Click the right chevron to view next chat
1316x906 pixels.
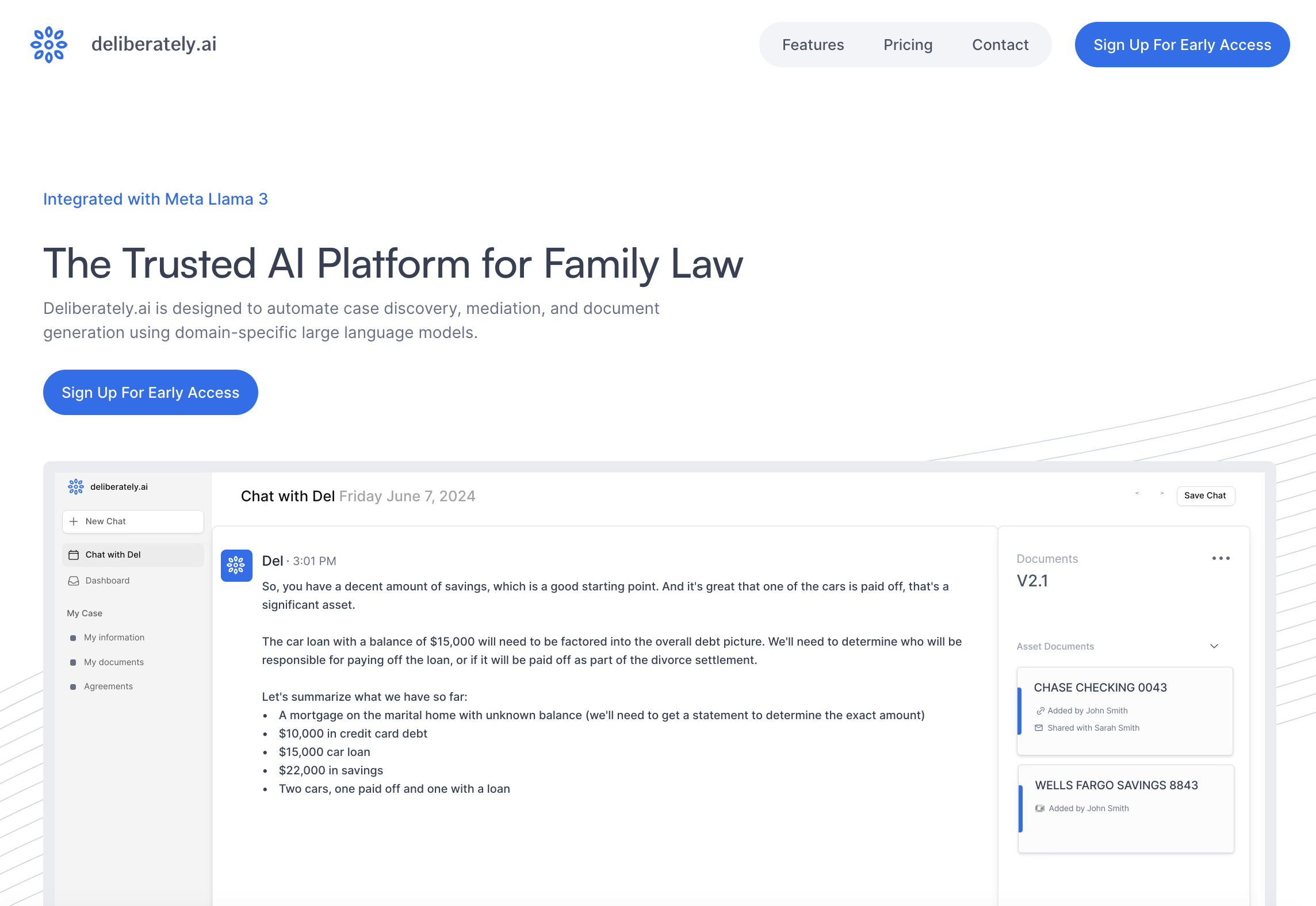(x=1162, y=494)
